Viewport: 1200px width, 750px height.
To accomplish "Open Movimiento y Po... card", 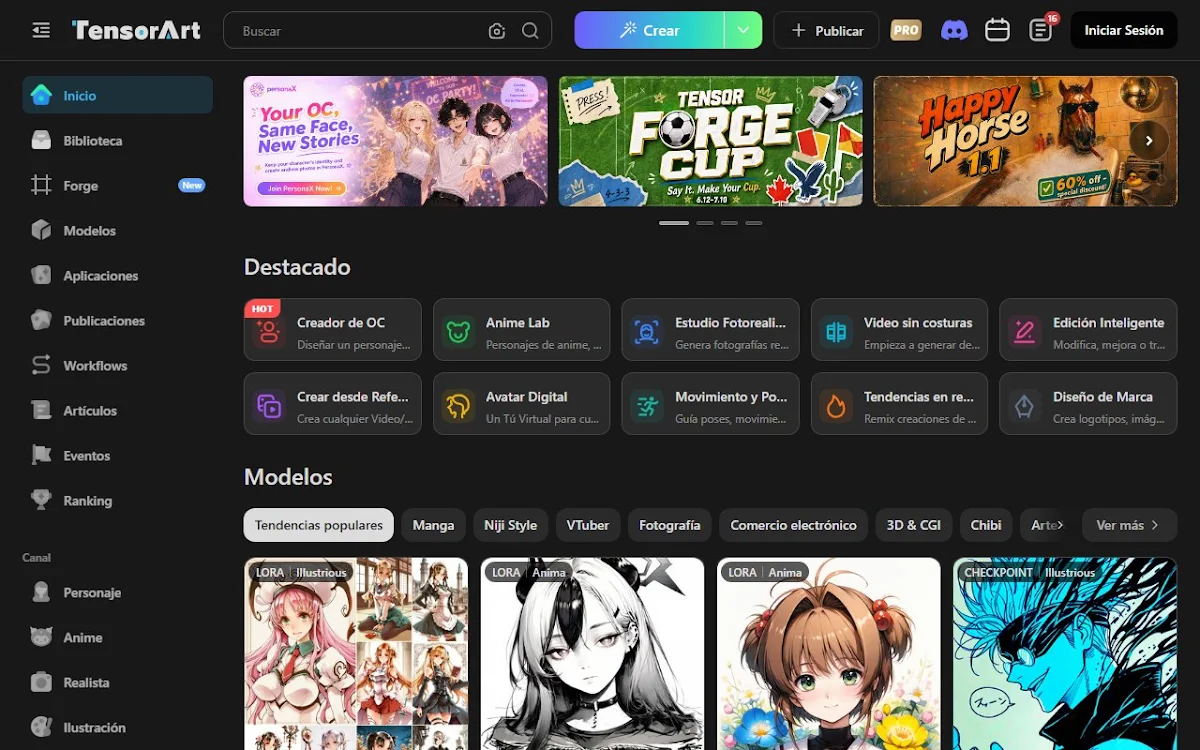I will [x=710, y=403].
